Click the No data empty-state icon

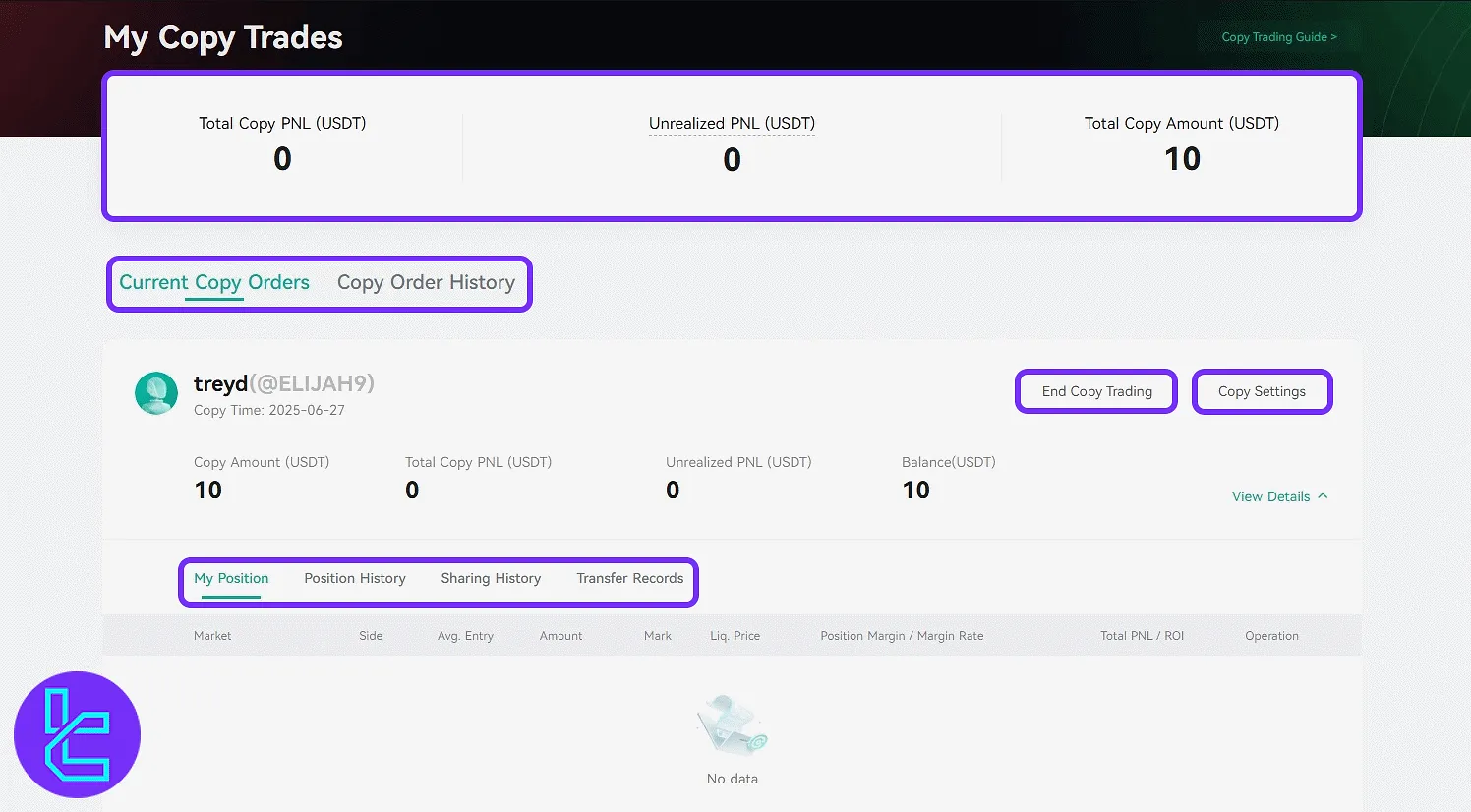(x=733, y=725)
